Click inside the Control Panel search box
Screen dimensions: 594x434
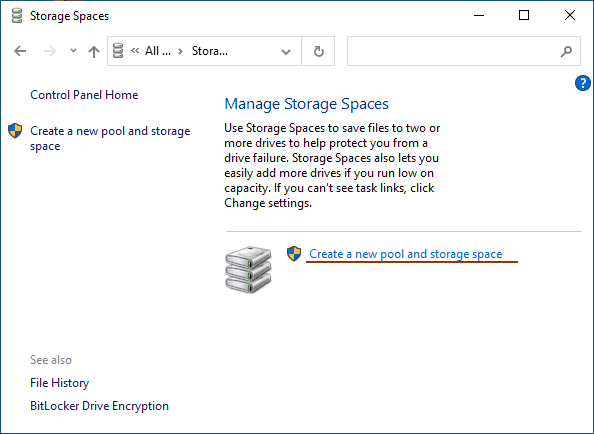453,51
